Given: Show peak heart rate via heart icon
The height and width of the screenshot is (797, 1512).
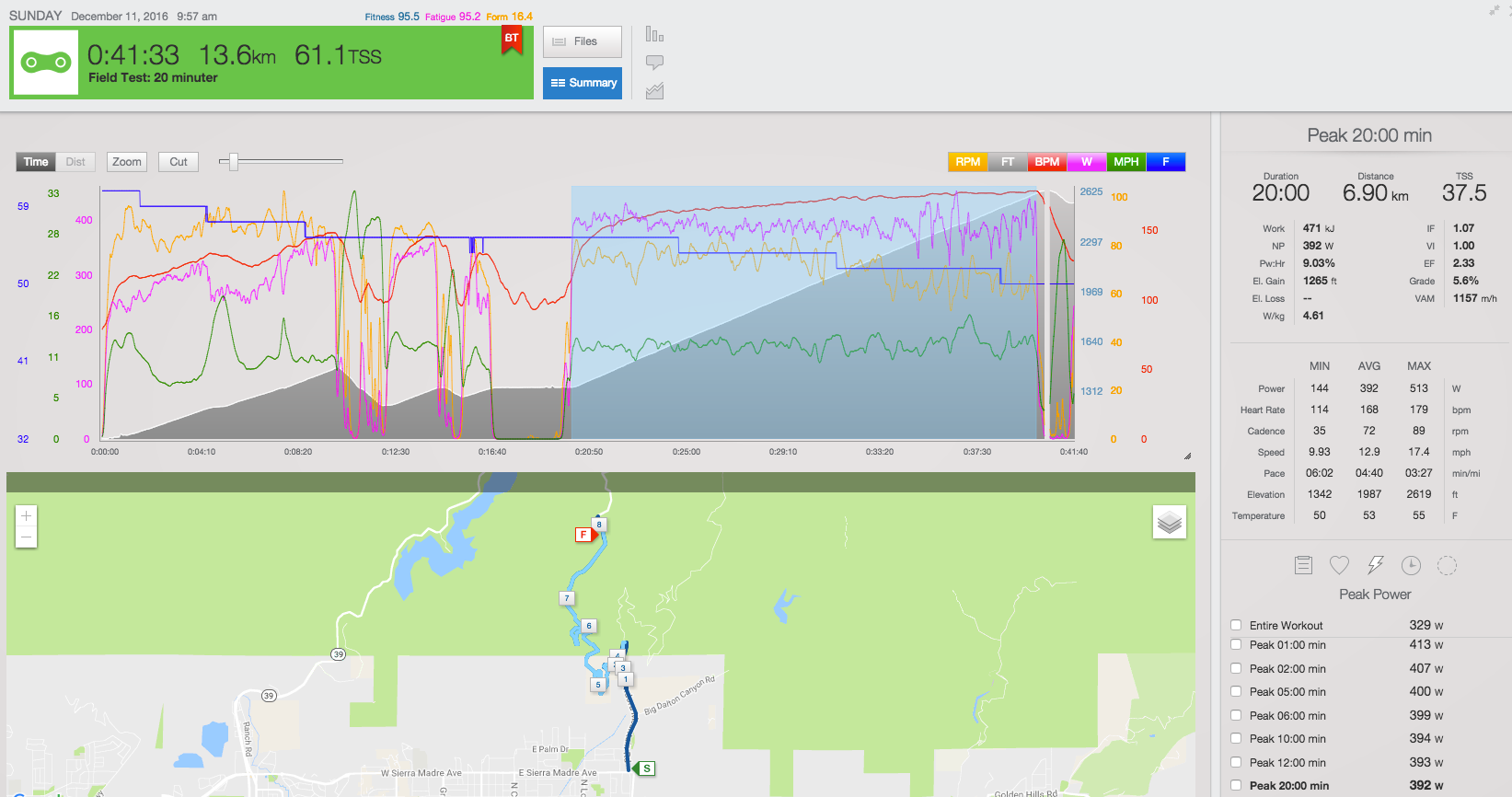Looking at the screenshot, I should point(1339,565).
